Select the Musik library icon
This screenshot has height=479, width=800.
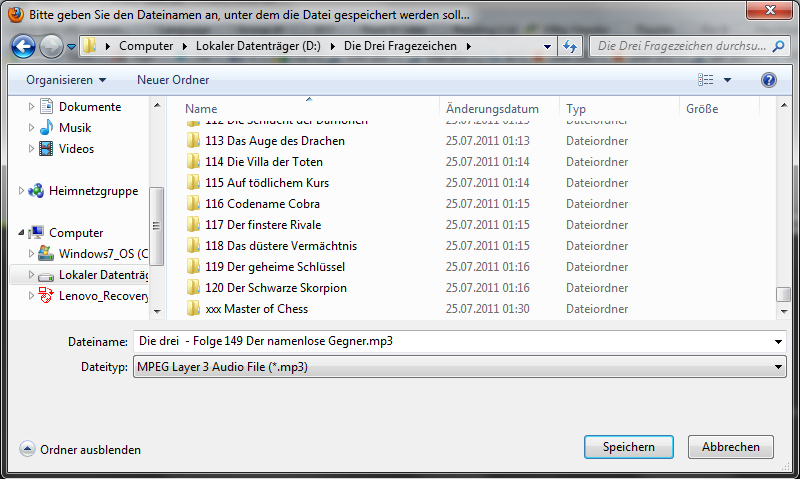tap(46, 127)
